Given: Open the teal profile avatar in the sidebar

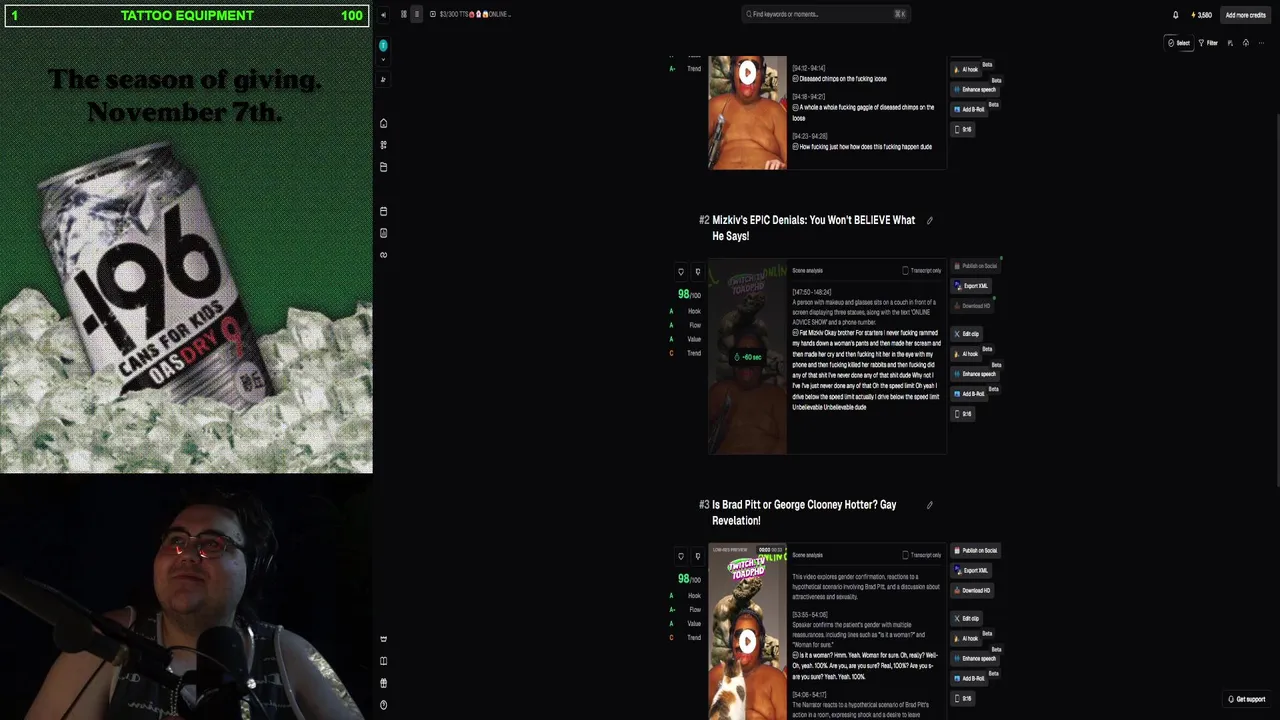Looking at the screenshot, I should (383, 46).
